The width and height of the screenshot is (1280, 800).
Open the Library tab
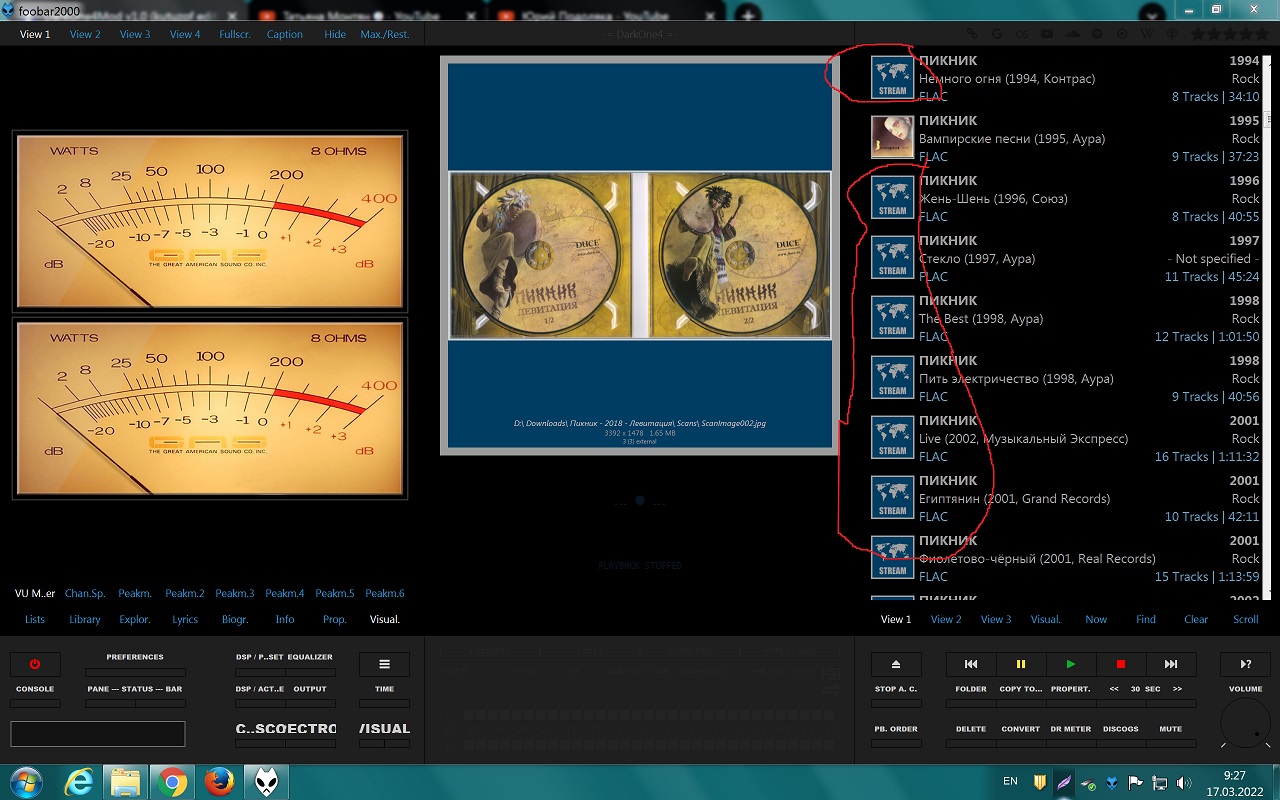tap(85, 619)
